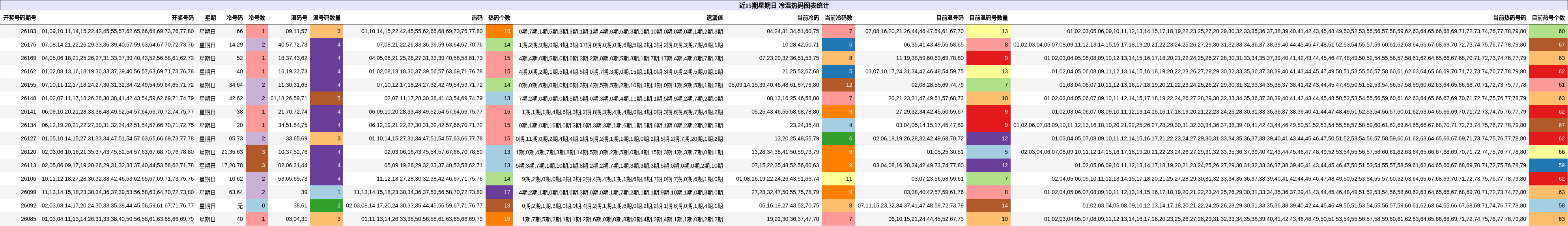The image size is (1568, 226).
Task: Click the '目前温号码' column header
Action: coord(949,18)
